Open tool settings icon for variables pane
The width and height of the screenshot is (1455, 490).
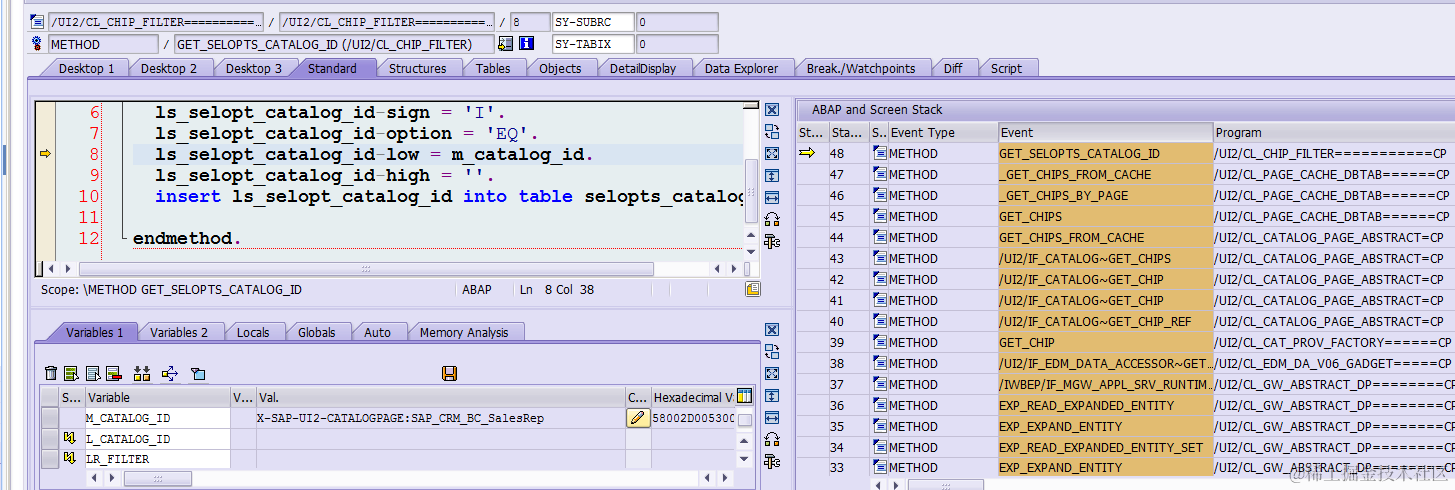click(772, 461)
